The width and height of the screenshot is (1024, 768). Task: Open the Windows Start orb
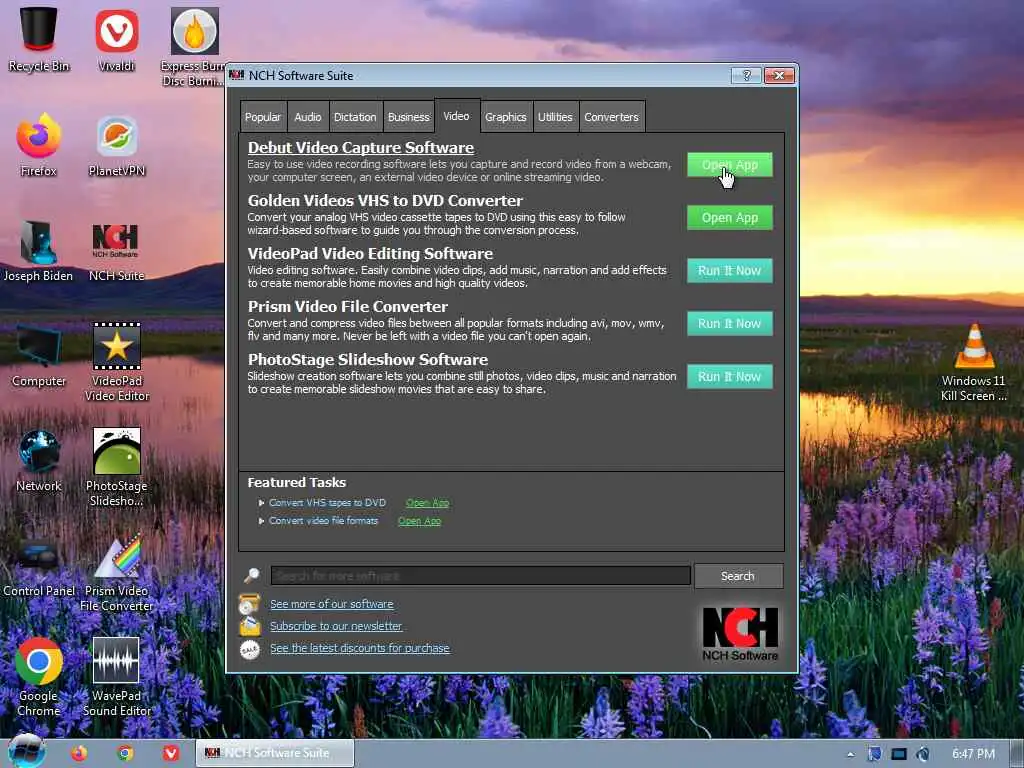[26, 752]
